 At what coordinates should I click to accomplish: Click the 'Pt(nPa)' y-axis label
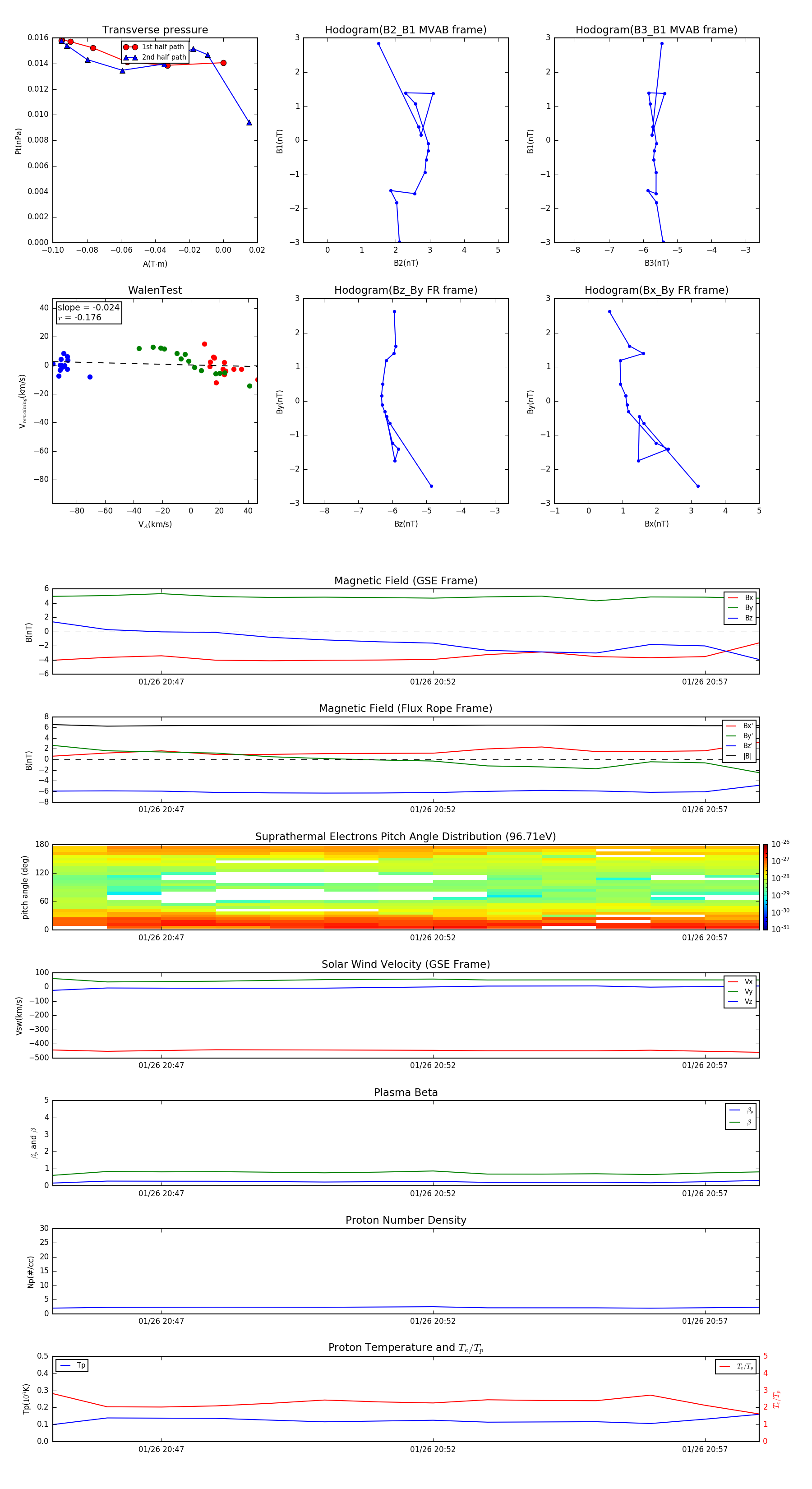point(18,141)
